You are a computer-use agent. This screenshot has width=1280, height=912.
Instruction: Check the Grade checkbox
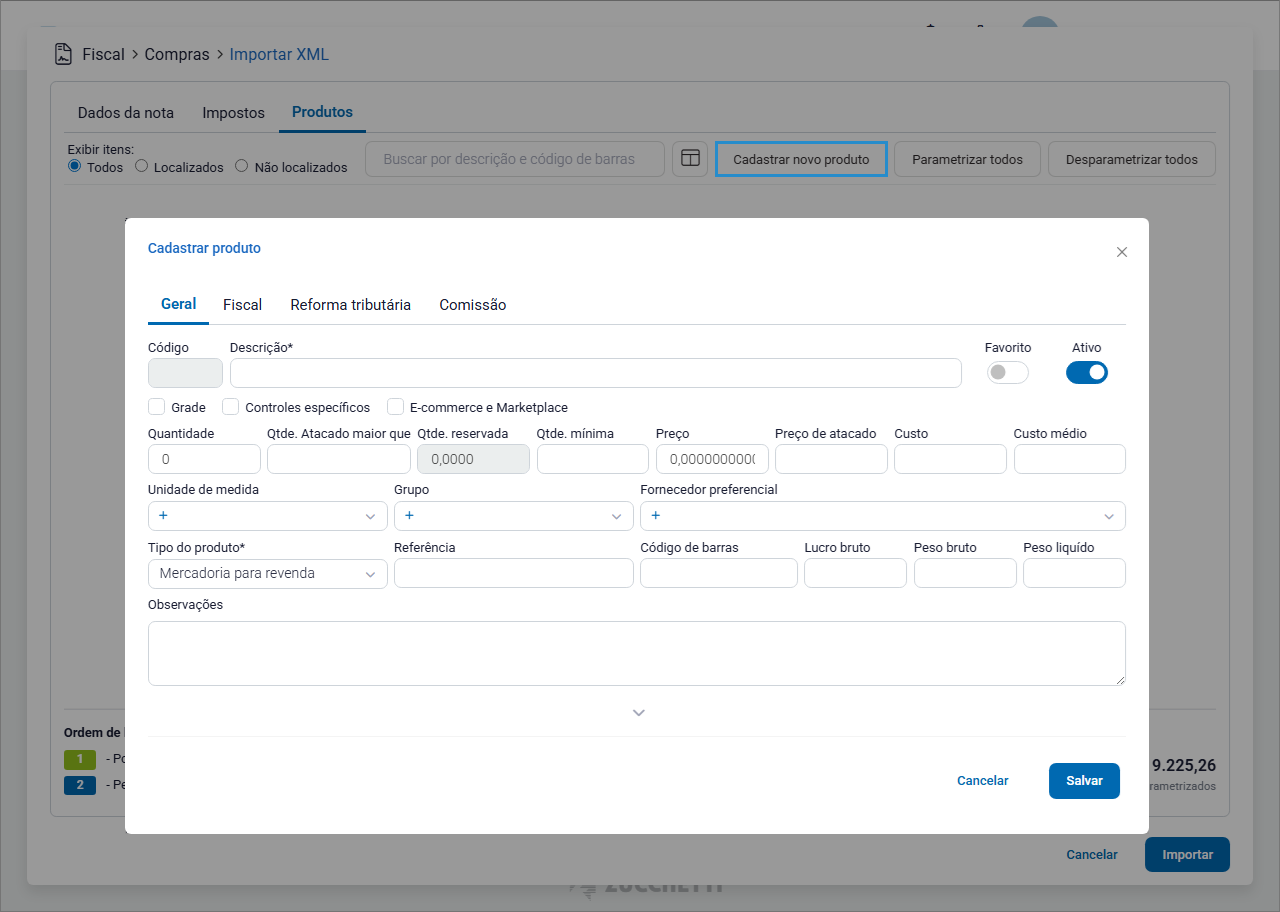pyautogui.click(x=157, y=407)
